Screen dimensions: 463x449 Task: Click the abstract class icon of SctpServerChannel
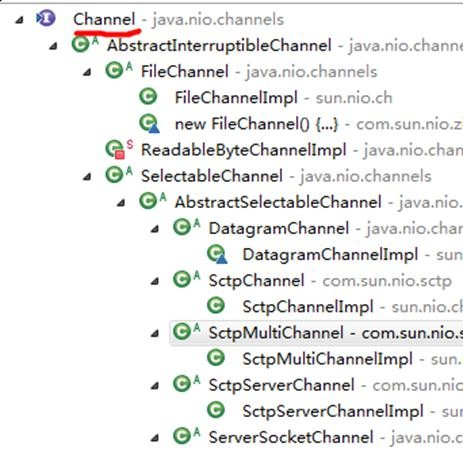[x=182, y=384]
